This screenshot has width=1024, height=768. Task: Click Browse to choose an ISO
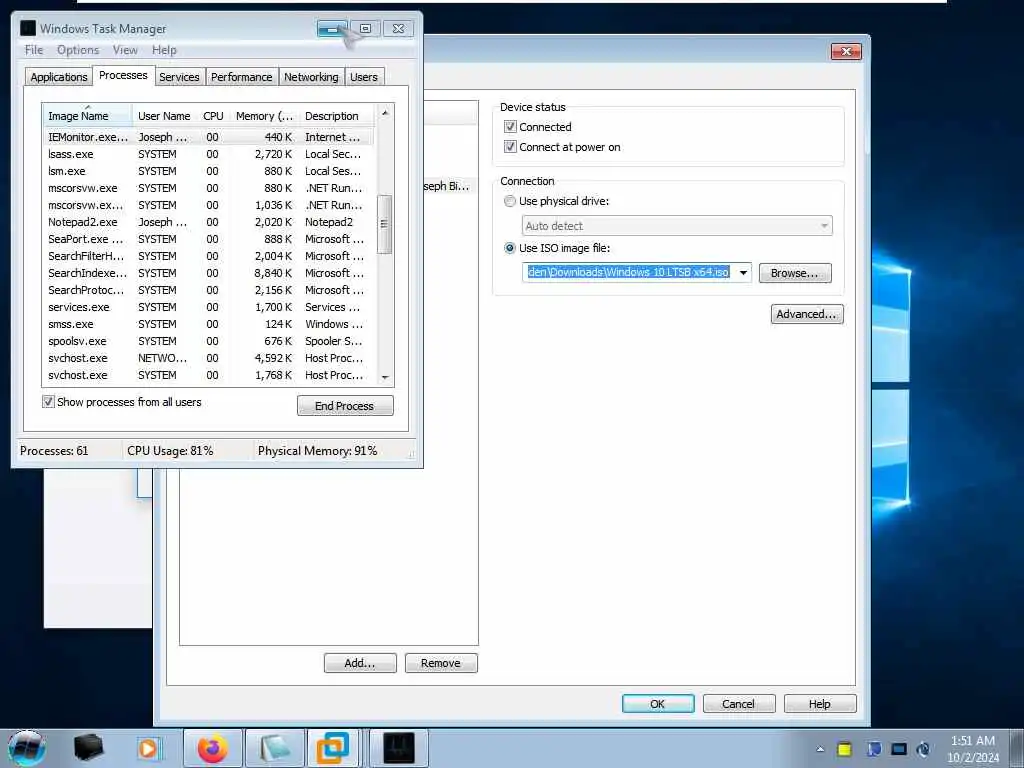point(795,273)
